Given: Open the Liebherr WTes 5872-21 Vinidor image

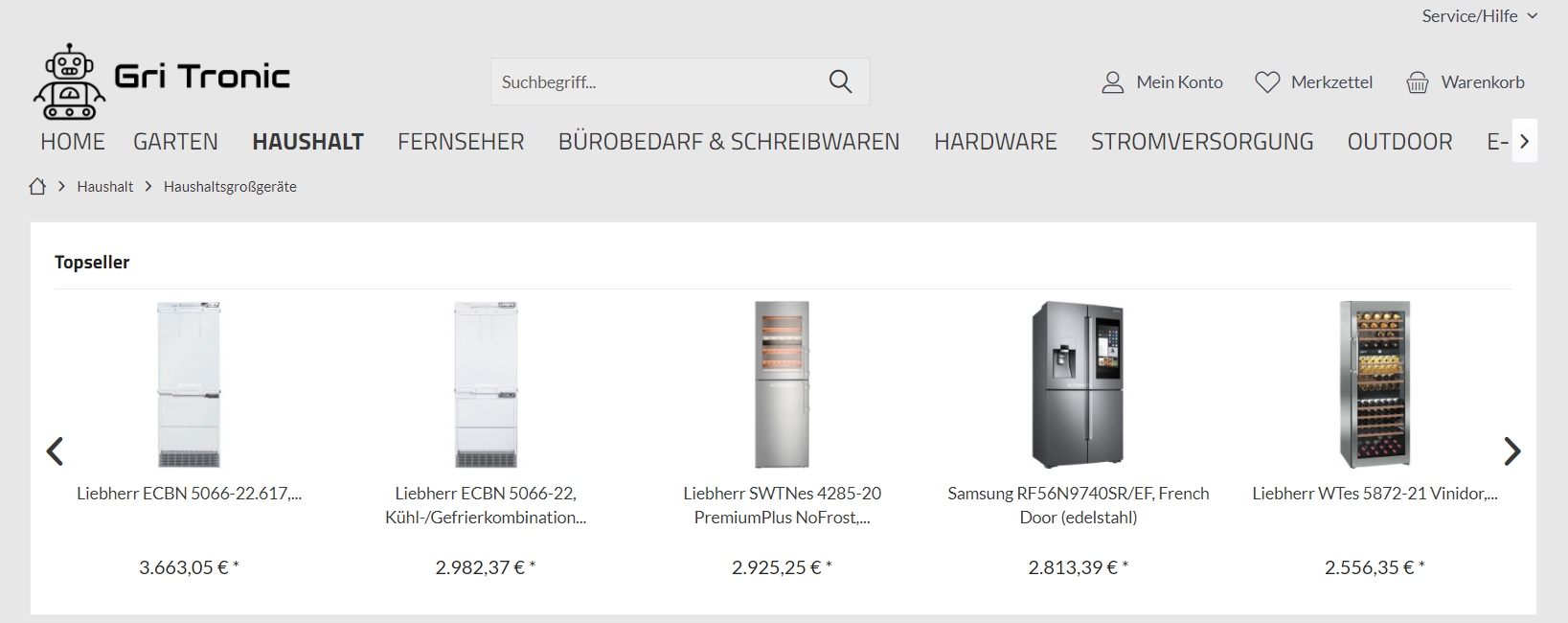Looking at the screenshot, I should point(1375,384).
